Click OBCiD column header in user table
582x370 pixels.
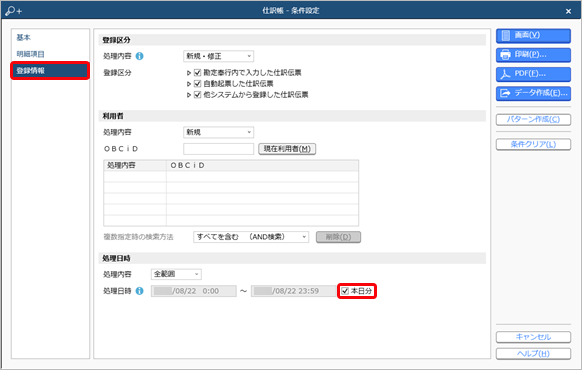tap(262, 166)
